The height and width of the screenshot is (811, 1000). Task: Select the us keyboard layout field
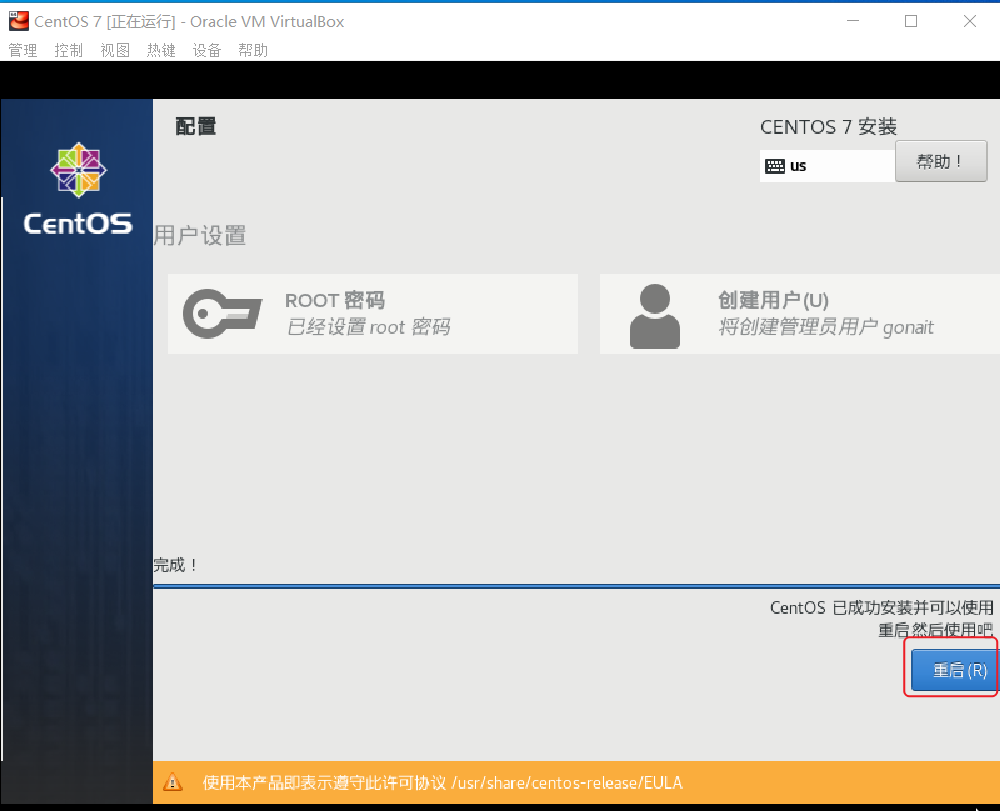tap(827, 166)
